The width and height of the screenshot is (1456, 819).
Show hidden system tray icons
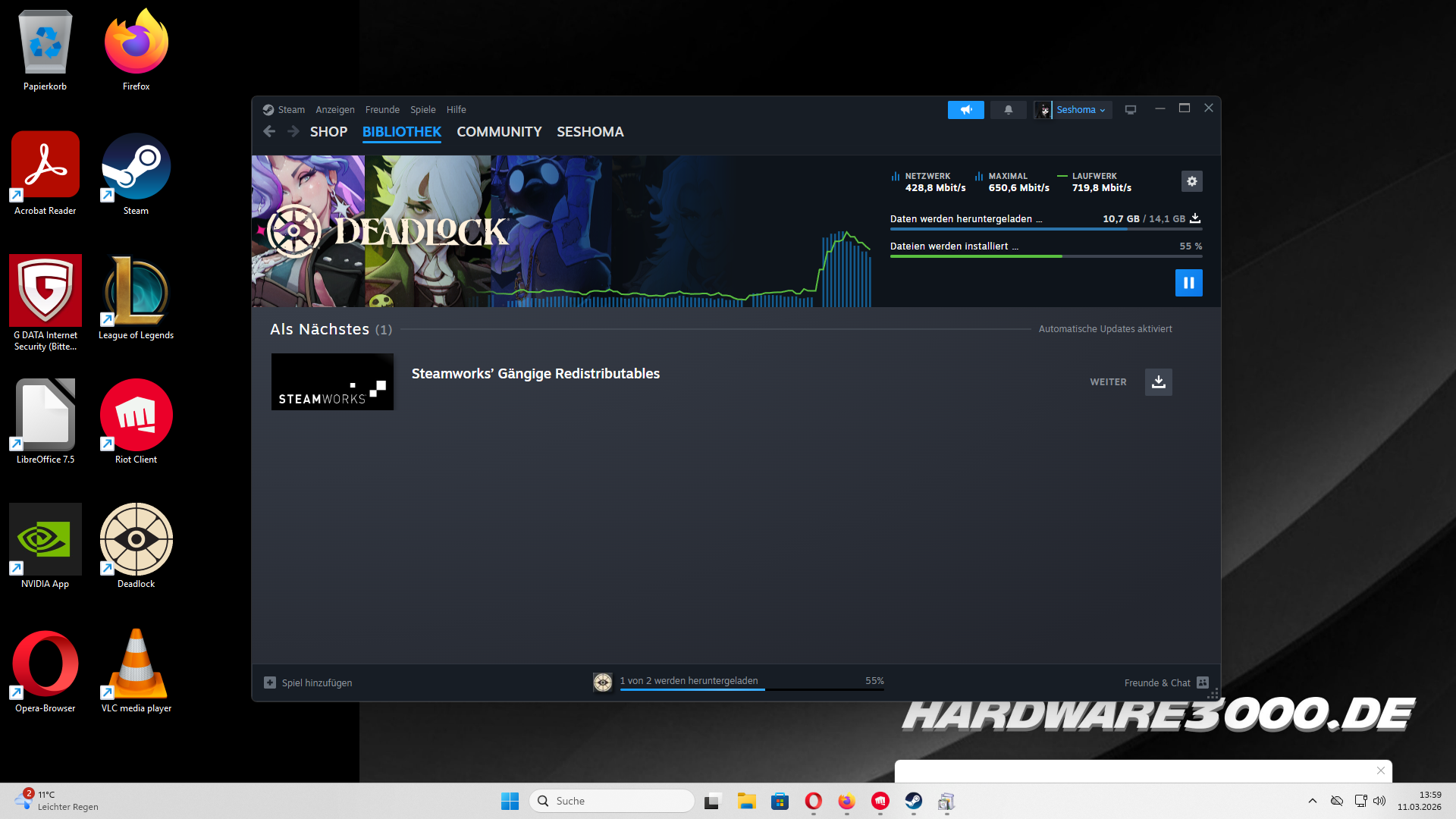click(1312, 801)
